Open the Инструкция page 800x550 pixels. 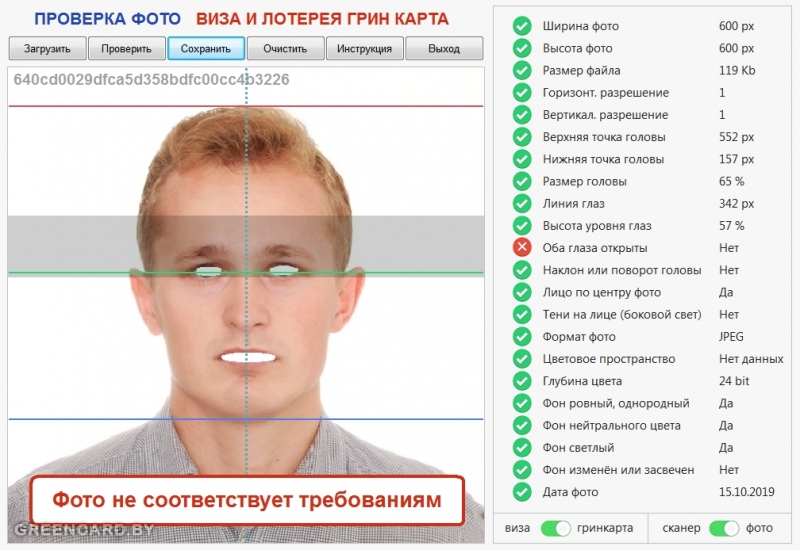[364, 48]
